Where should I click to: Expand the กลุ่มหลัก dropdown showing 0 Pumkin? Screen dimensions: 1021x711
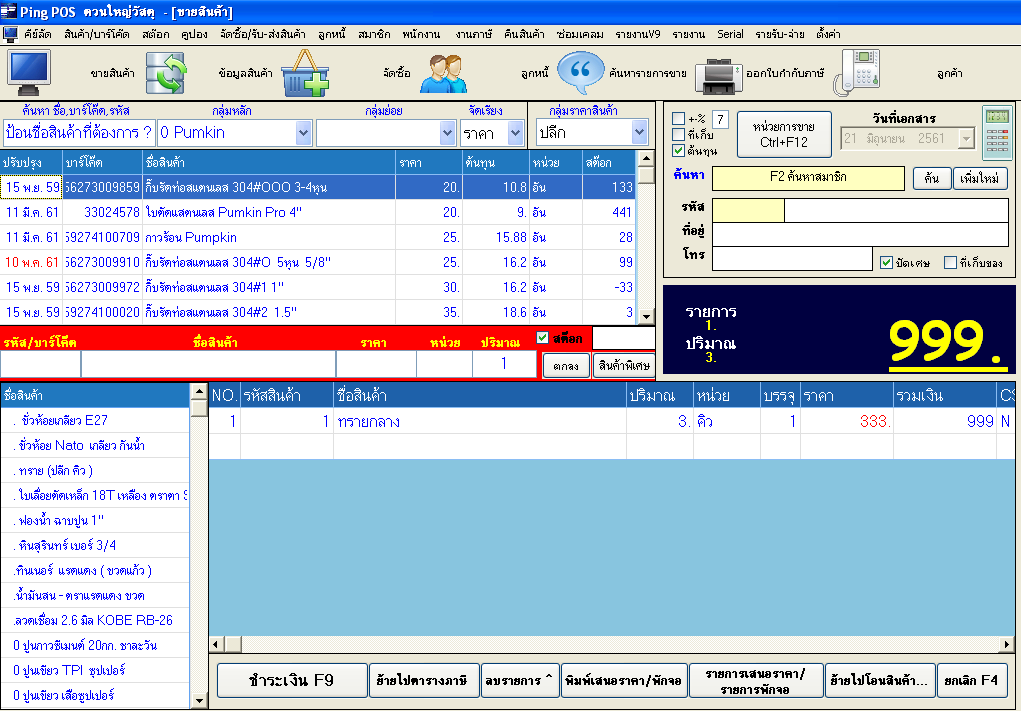(304, 132)
